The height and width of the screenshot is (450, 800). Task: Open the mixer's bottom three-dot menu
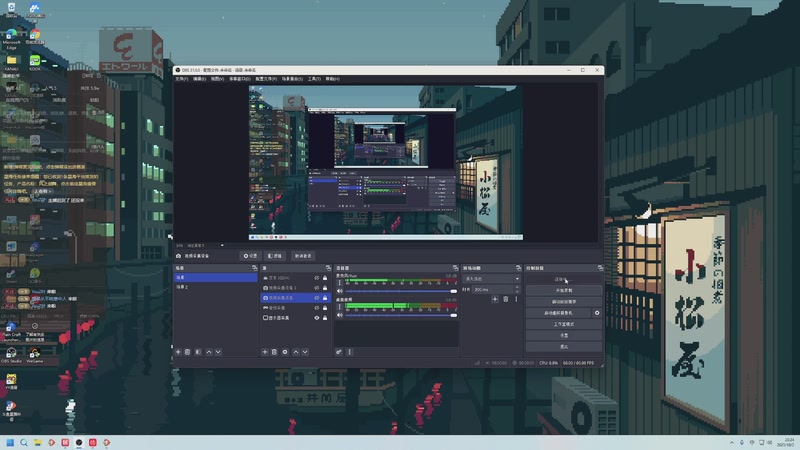click(349, 352)
